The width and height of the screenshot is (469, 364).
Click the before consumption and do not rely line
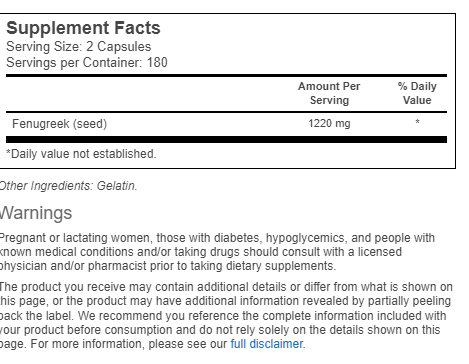[220, 330]
